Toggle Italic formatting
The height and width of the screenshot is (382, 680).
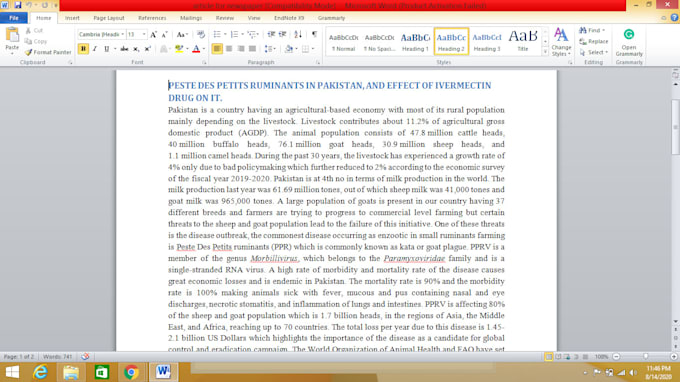pos(95,49)
